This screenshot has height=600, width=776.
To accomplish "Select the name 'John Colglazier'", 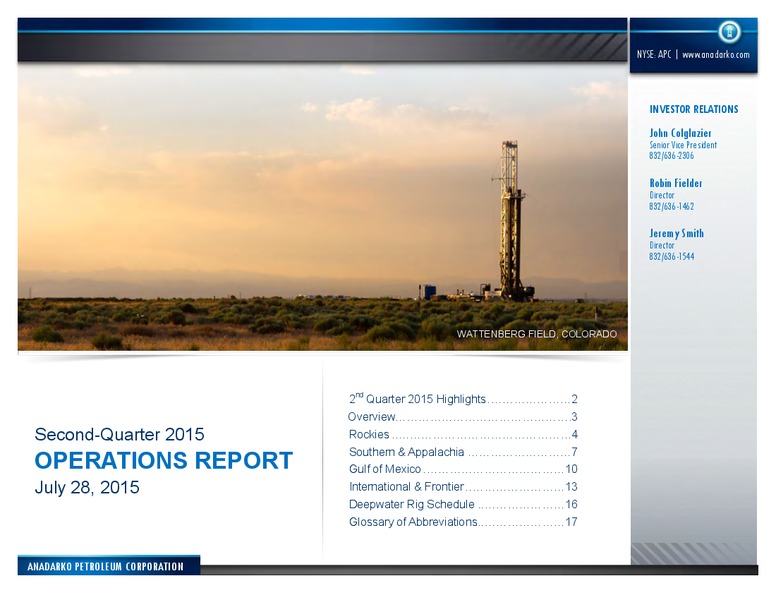I will 680,133.
